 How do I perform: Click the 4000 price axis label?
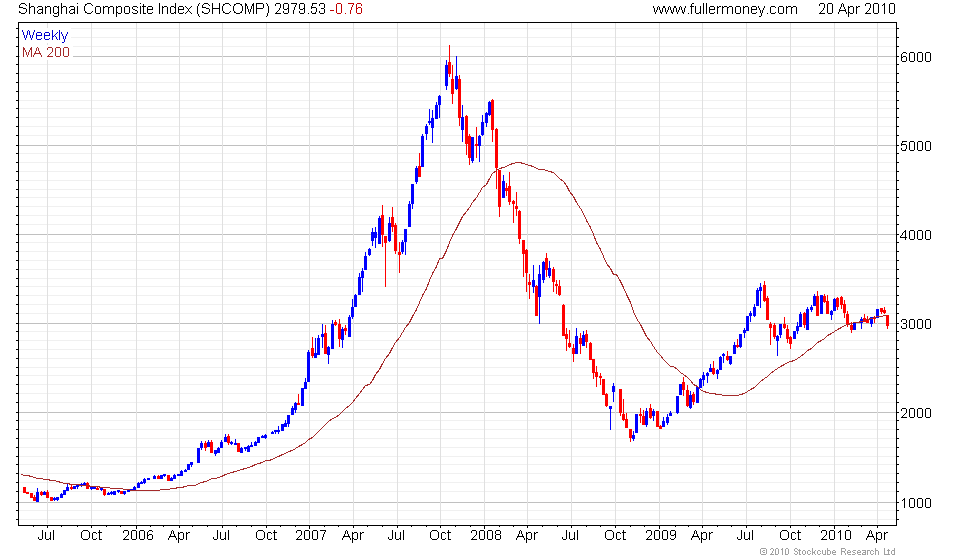(916, 235)
